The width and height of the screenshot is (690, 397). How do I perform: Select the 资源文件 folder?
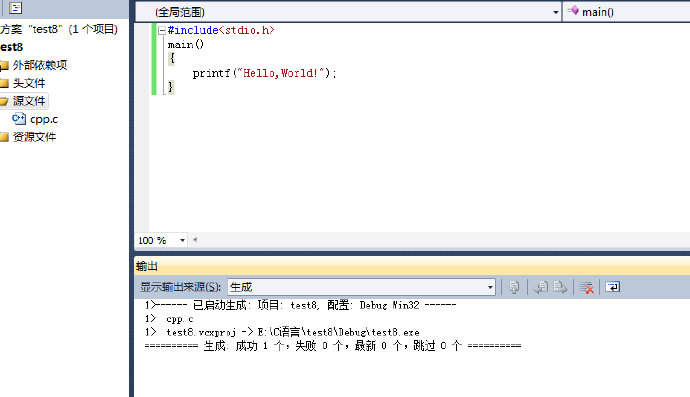pos(34,137)
